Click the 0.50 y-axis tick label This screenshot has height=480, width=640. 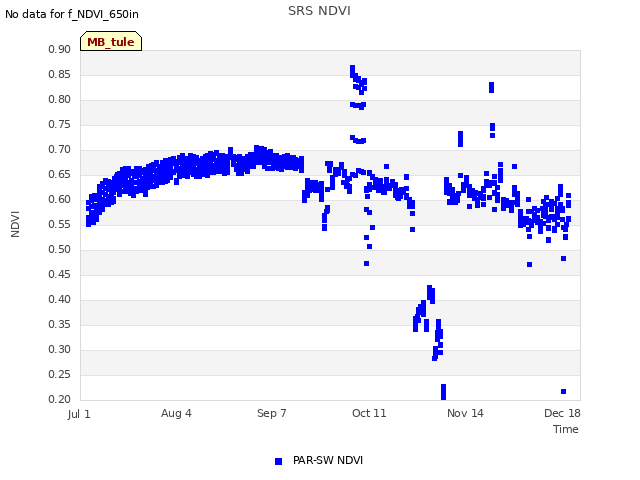pos(59,249)
